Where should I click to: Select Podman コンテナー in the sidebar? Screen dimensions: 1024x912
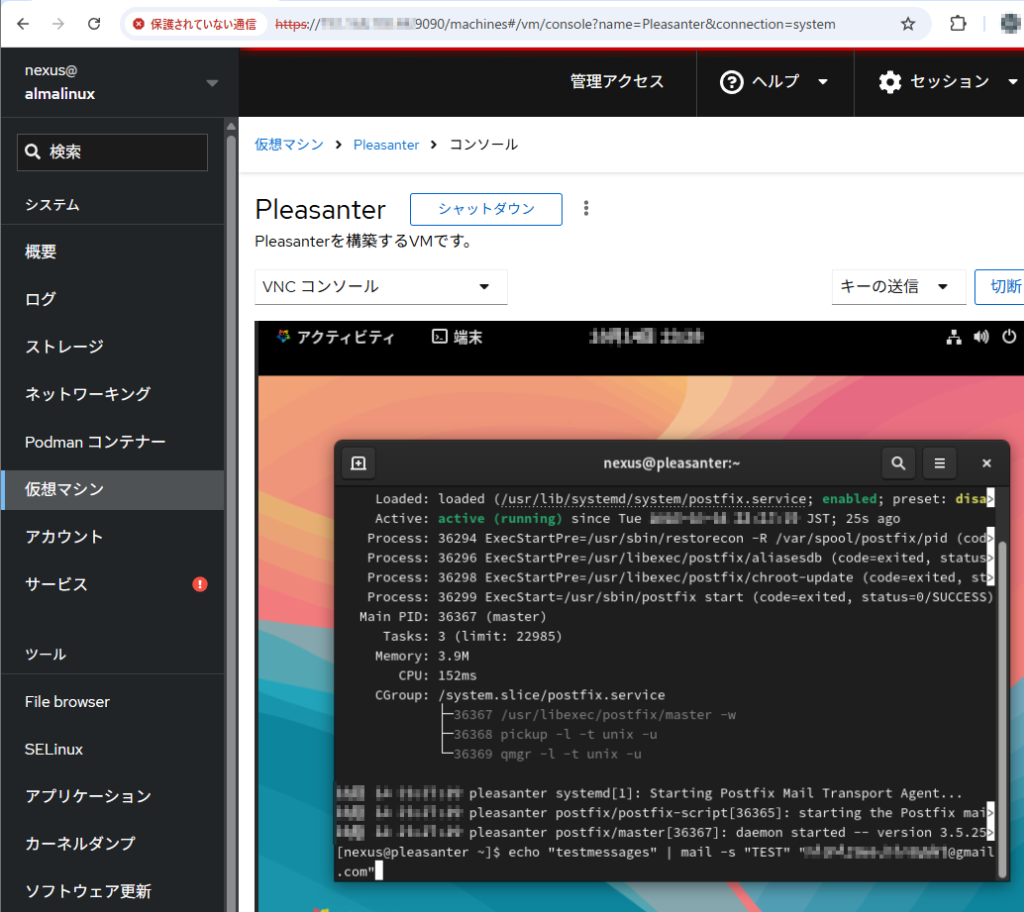tap(95, 441)
